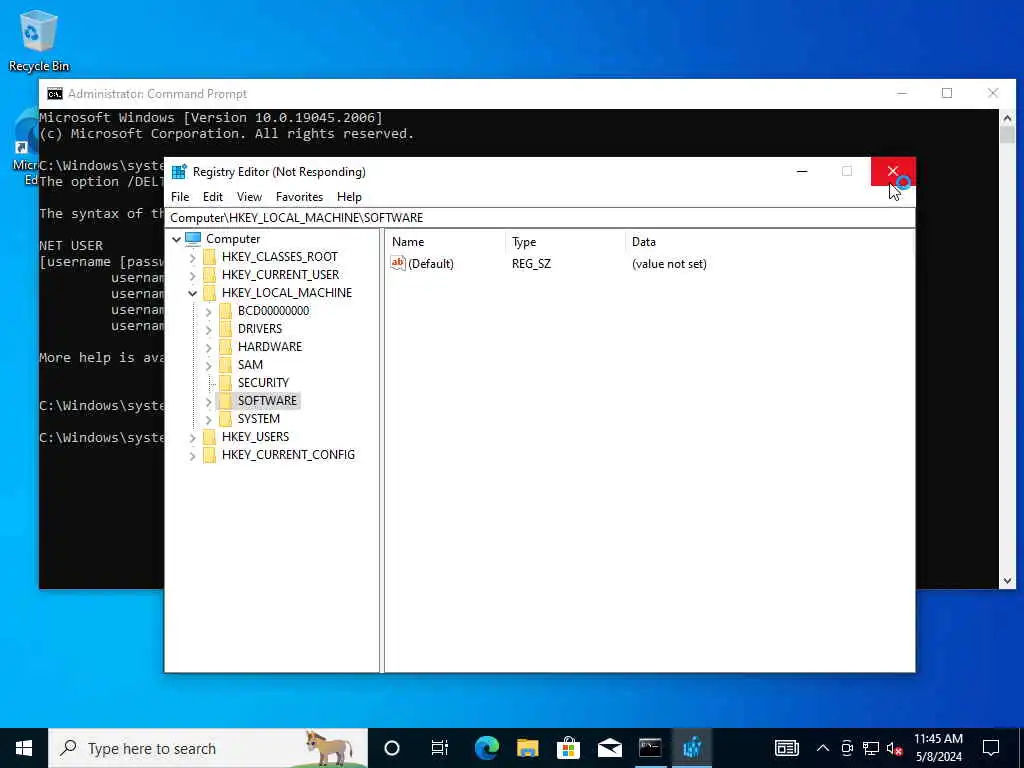The image size is (1024, 768).
Task: Click the SECURITY folder icon
Action: [225, 383]
